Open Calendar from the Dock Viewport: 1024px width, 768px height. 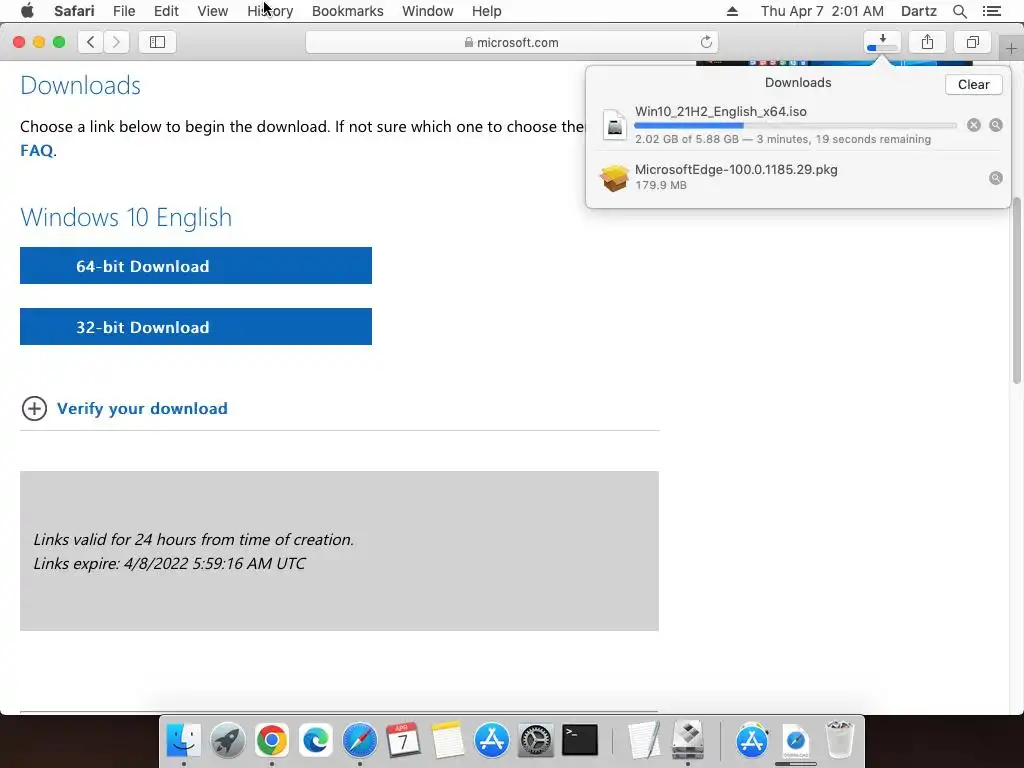(403, 740)
